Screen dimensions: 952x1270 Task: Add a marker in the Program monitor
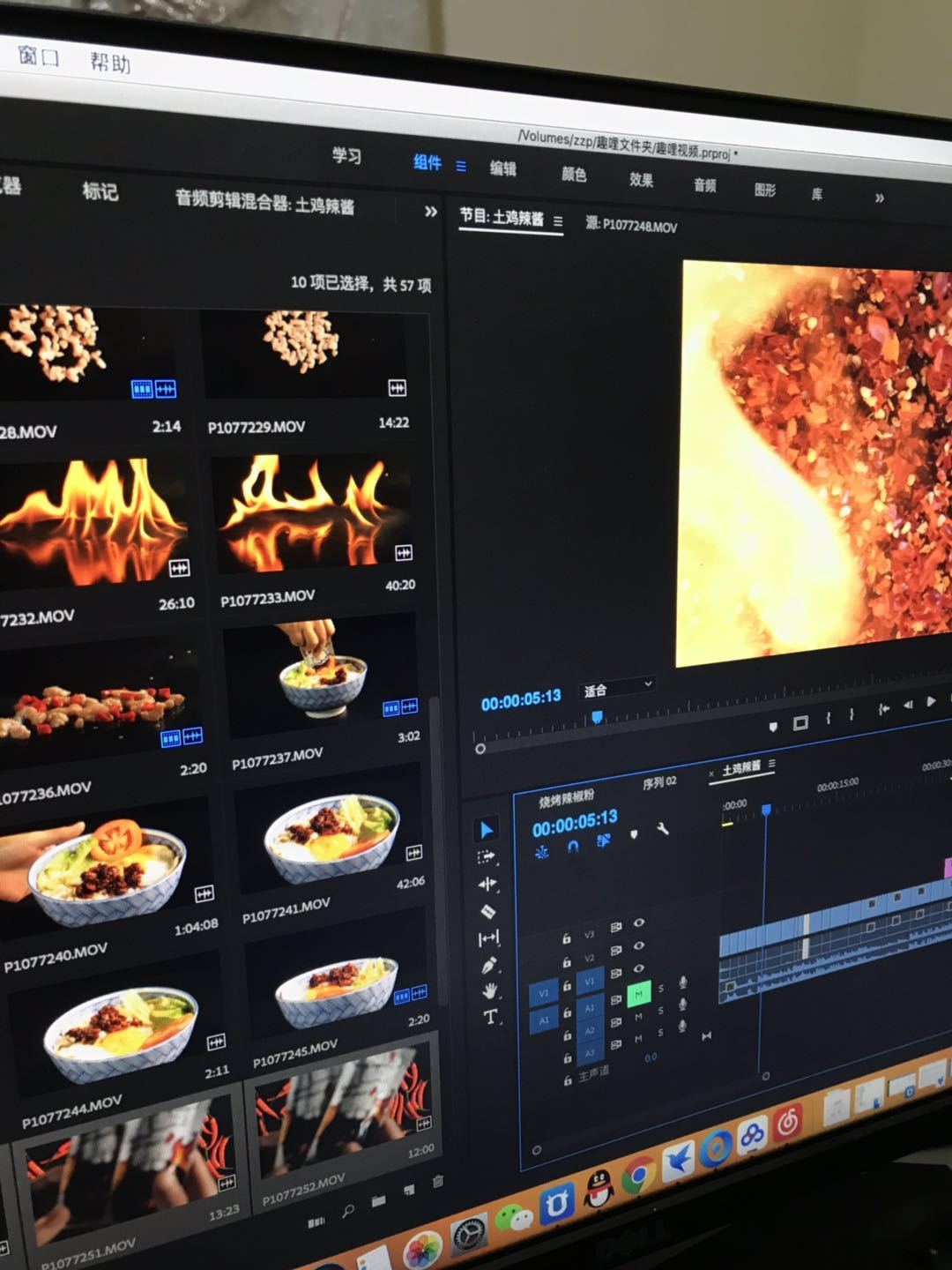(773, 727)
